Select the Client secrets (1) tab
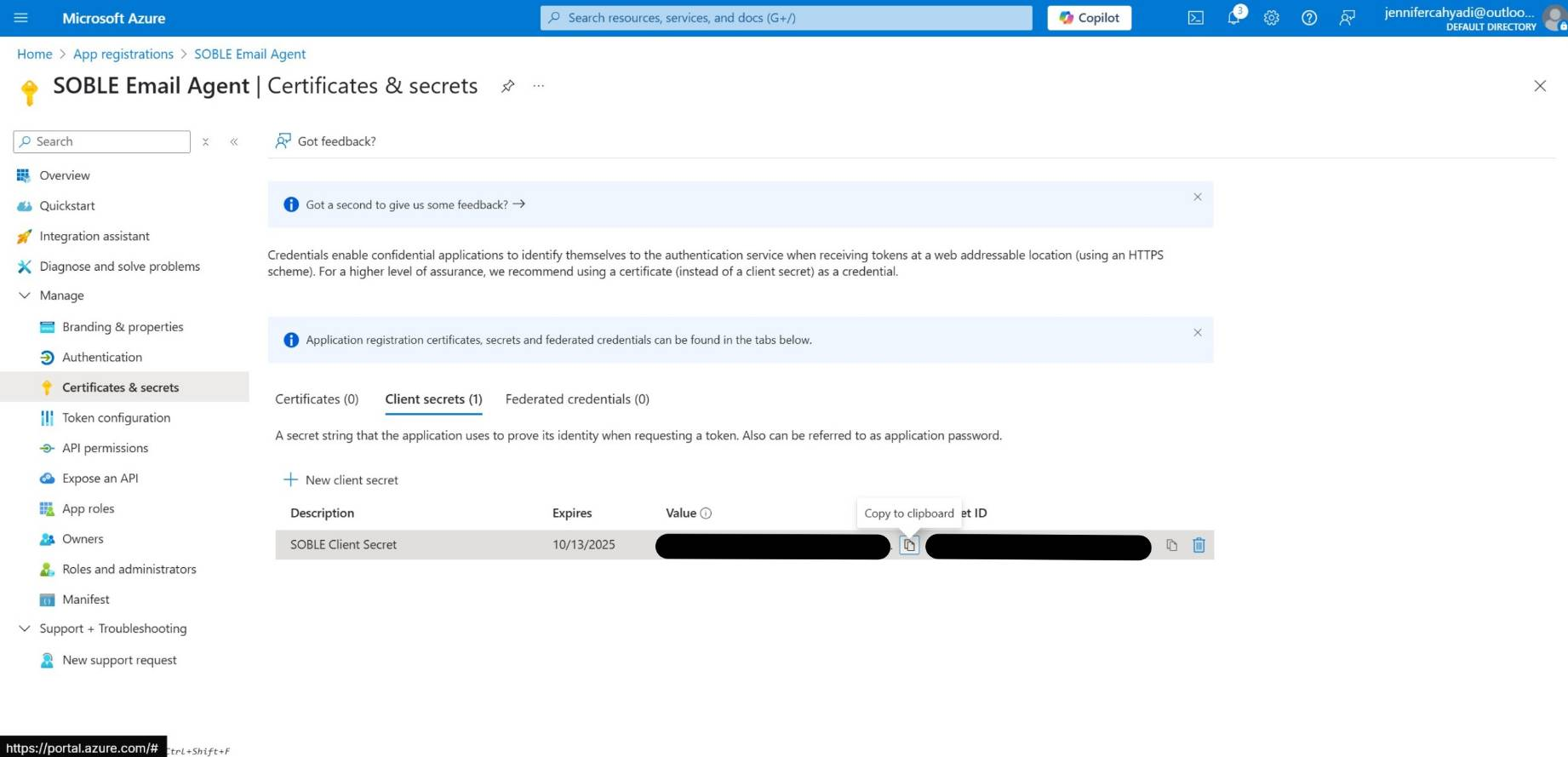Viewport: 1568px width, 757px height. (x=433, y=399)
